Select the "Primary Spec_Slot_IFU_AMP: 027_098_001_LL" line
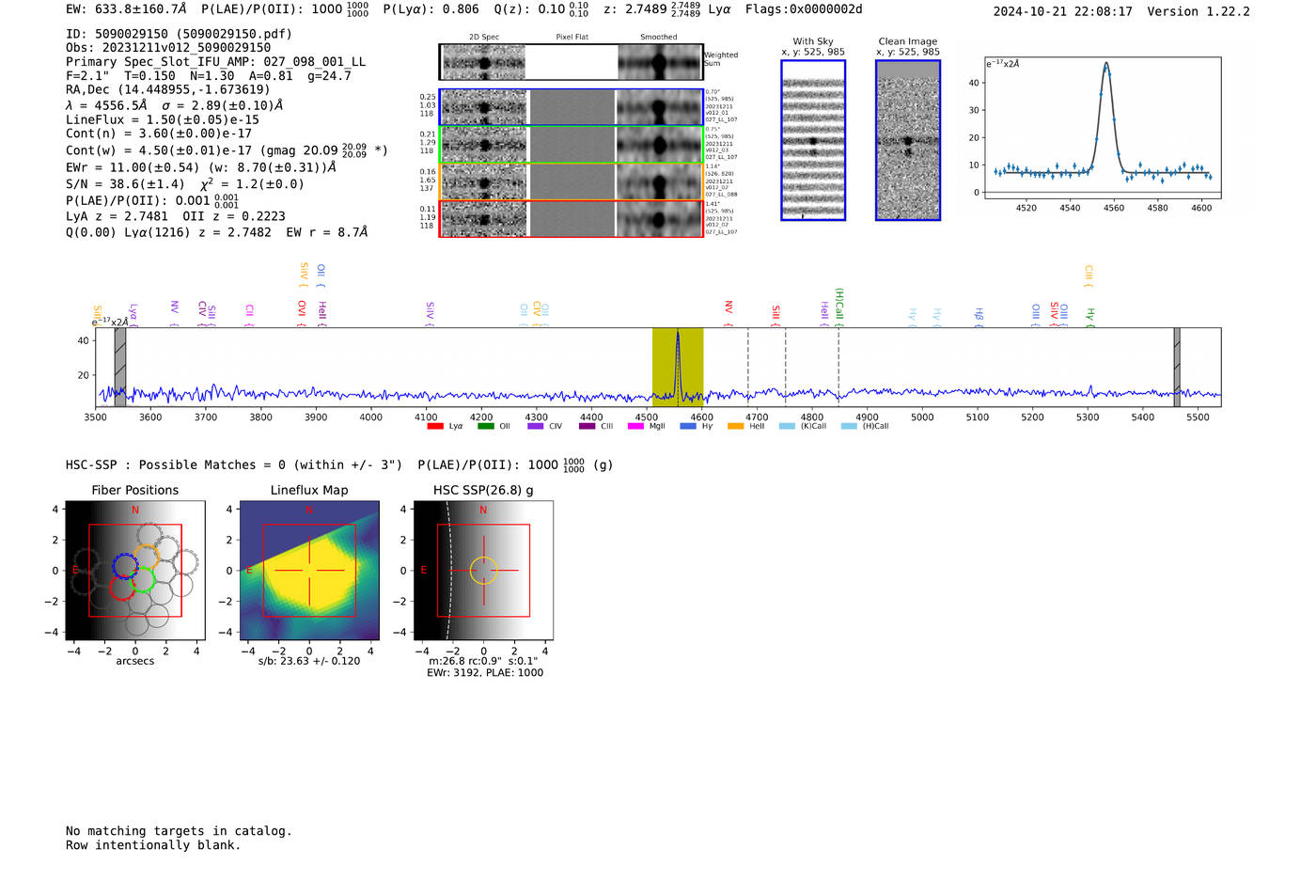 tap(216, 62)
